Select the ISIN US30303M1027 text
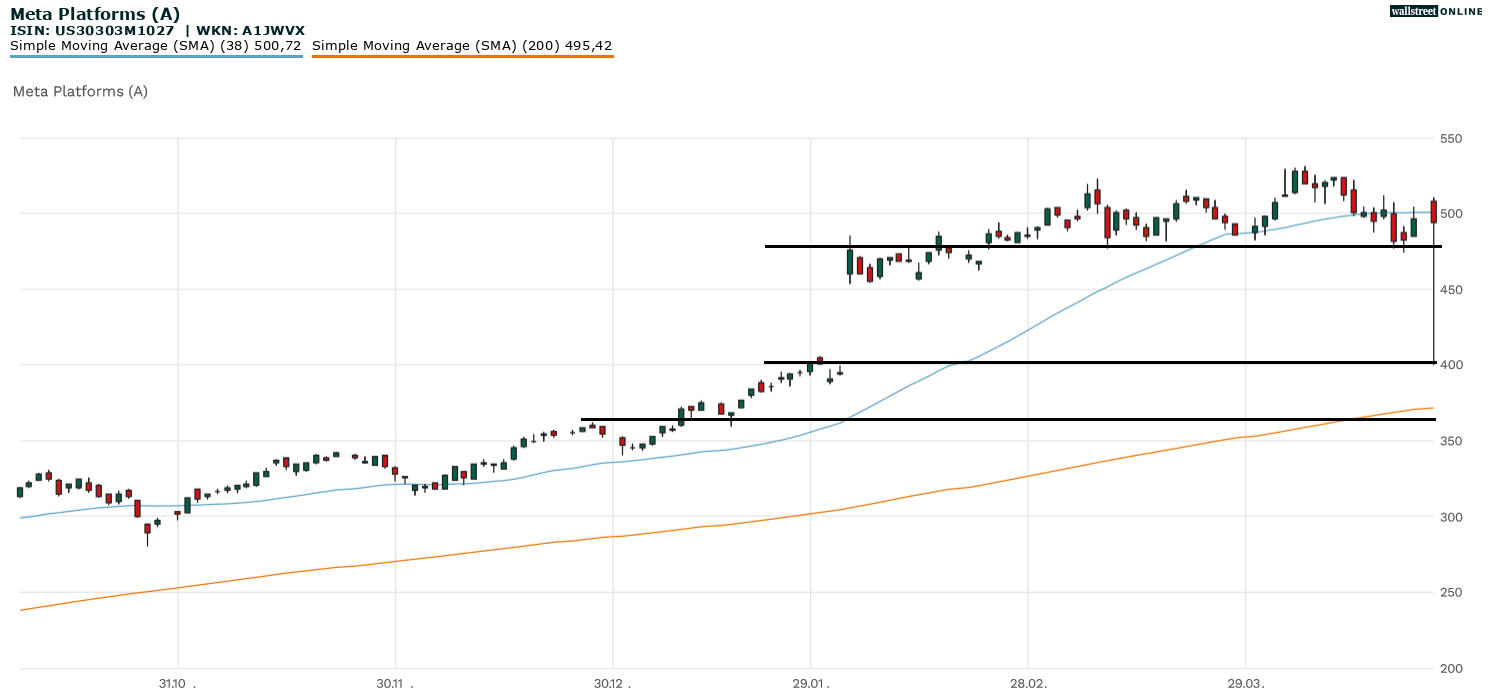The width and height of the screenshot is (1490, 689). [x=92, y=31]
